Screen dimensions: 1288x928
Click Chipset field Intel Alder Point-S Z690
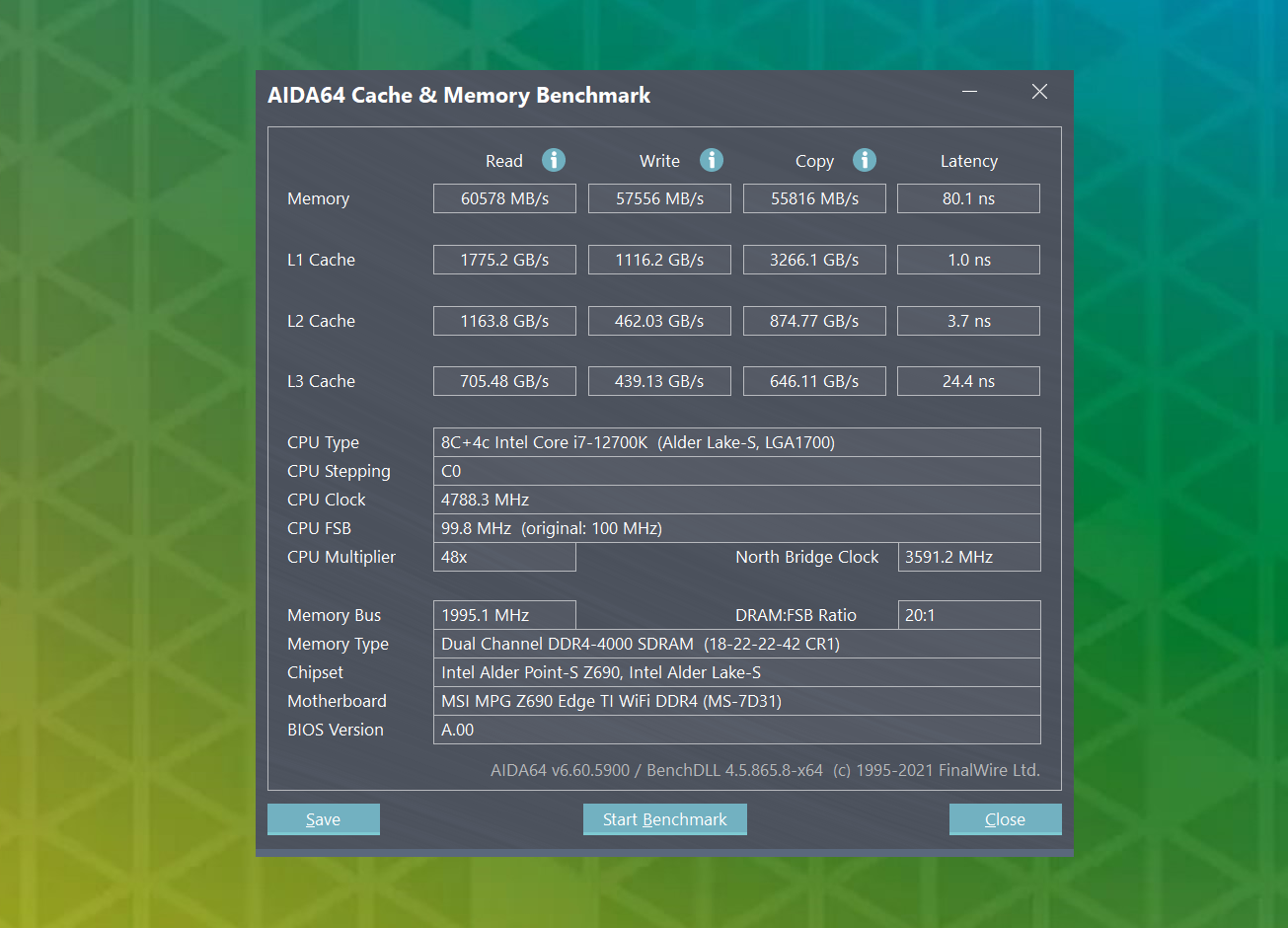point(737,672)
